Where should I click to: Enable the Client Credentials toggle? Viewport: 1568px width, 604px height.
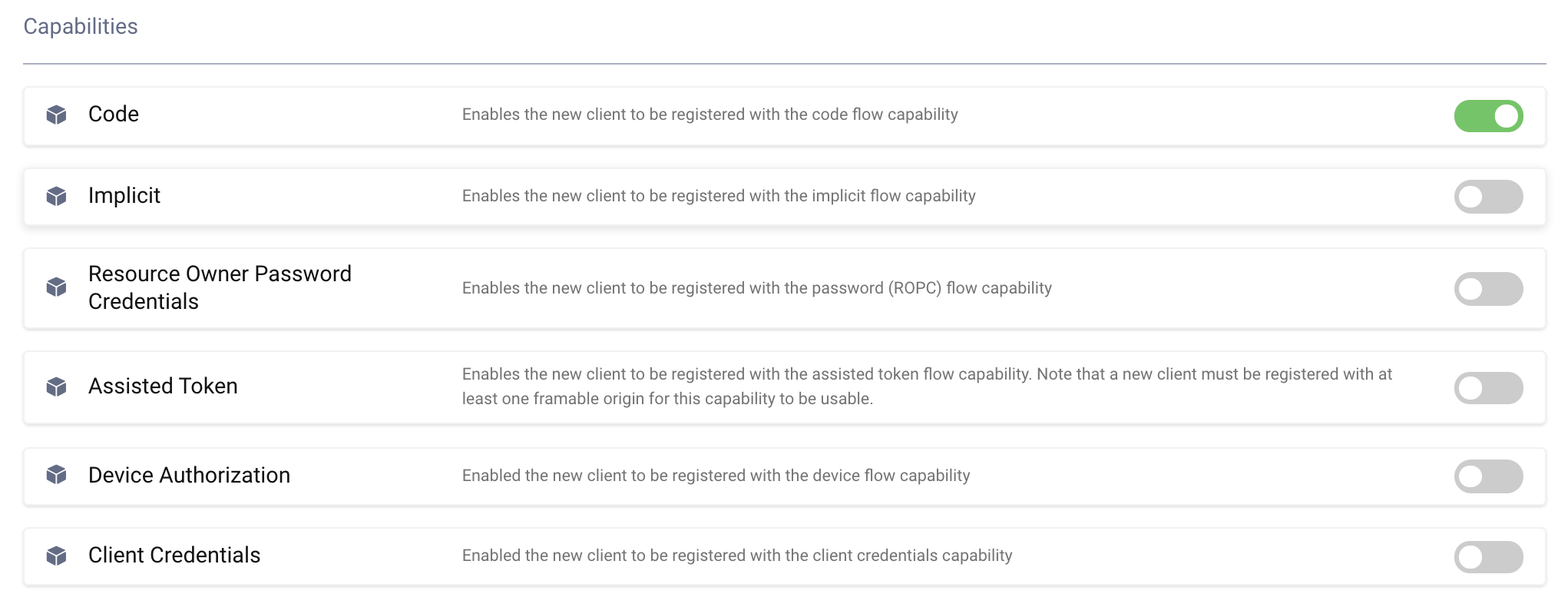(1487, 557)
